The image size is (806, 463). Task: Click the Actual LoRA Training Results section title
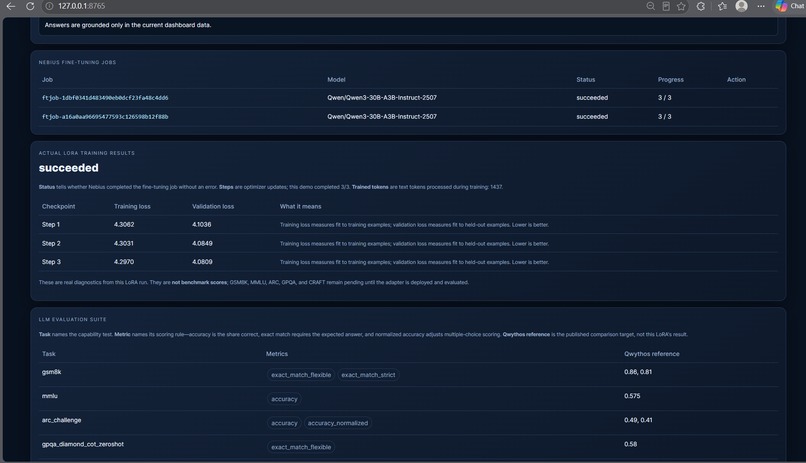click(86, 153)
